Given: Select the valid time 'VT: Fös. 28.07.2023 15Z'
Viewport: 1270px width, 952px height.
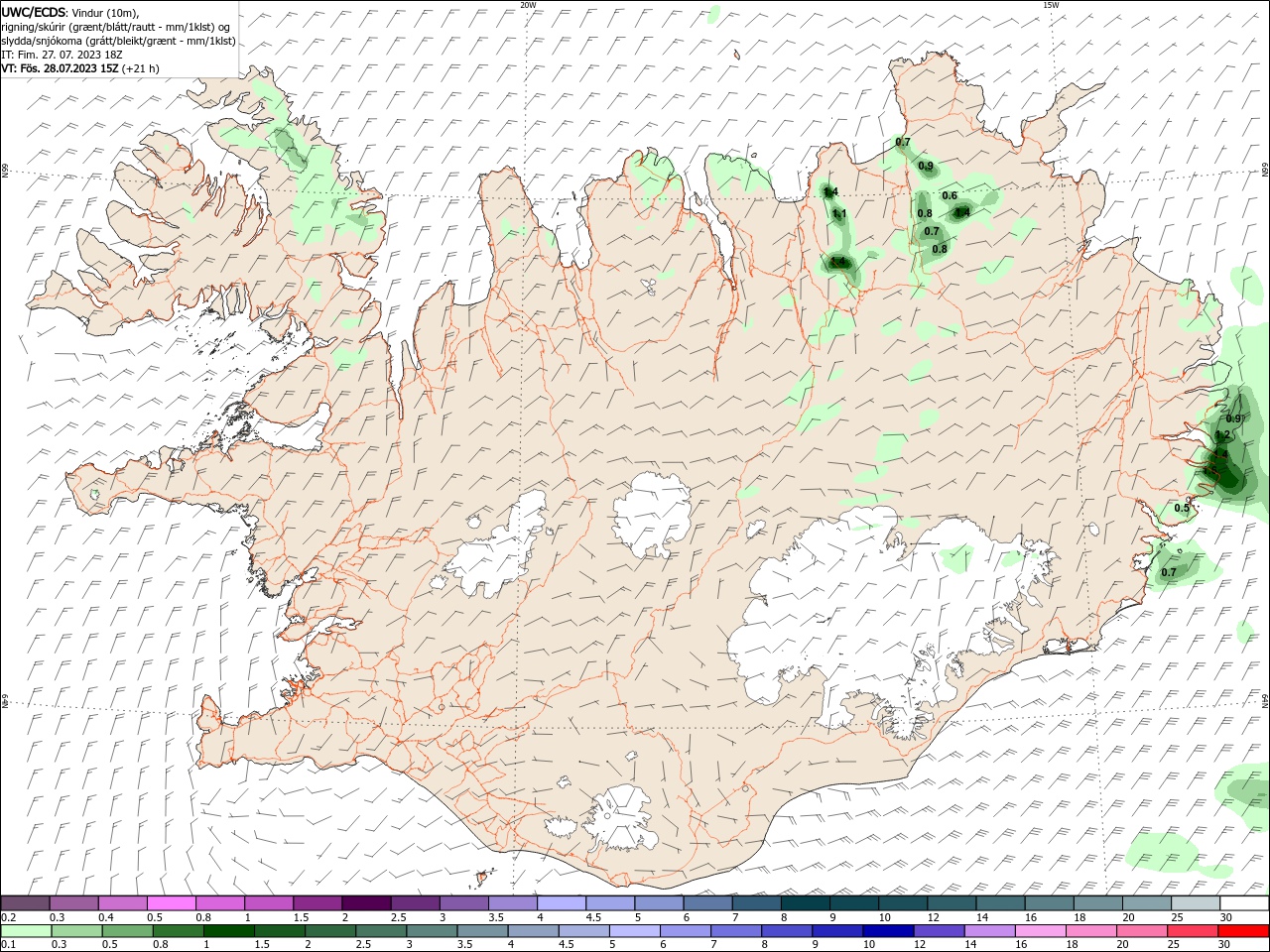Looking at the screenshot, I should tap(61, 68).
